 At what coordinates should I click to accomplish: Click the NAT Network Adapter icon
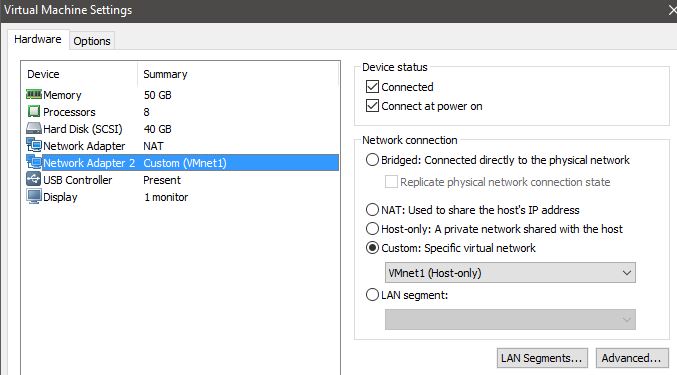click(34, 145)
